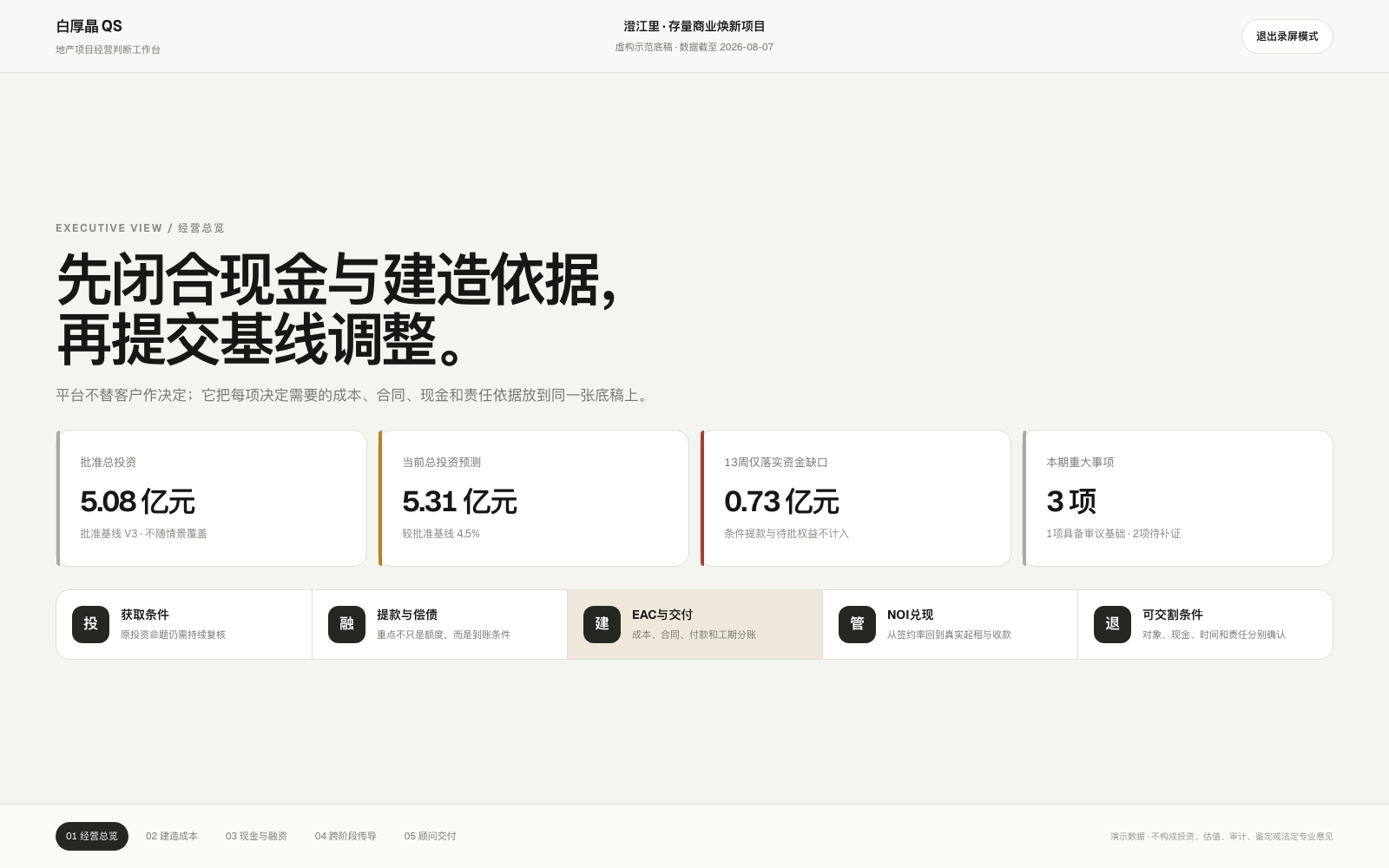The height and width of the screenshot is (868, 1389).
Task: Open the 当前总投资预测 5.31 亿元 card
Action: point(534,498)
